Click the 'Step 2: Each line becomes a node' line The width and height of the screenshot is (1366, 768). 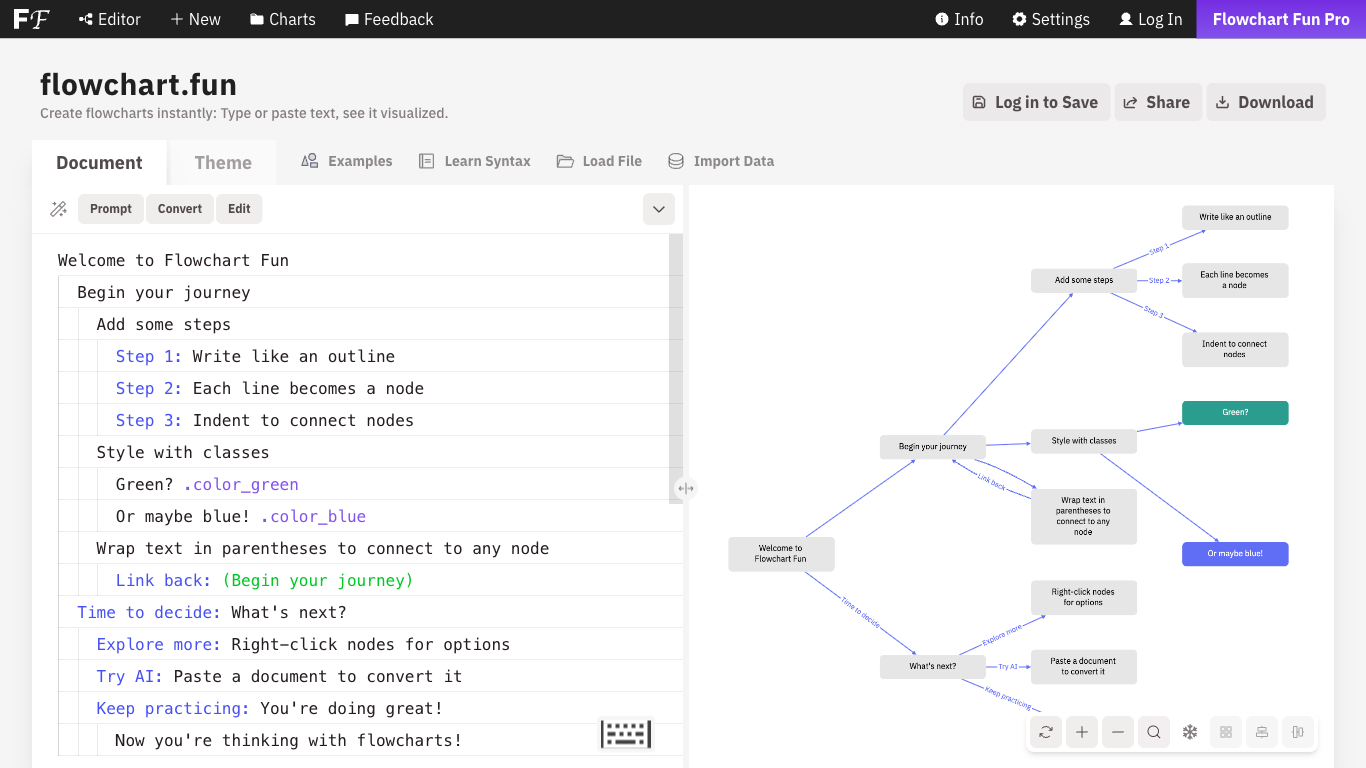click(270, 388)
